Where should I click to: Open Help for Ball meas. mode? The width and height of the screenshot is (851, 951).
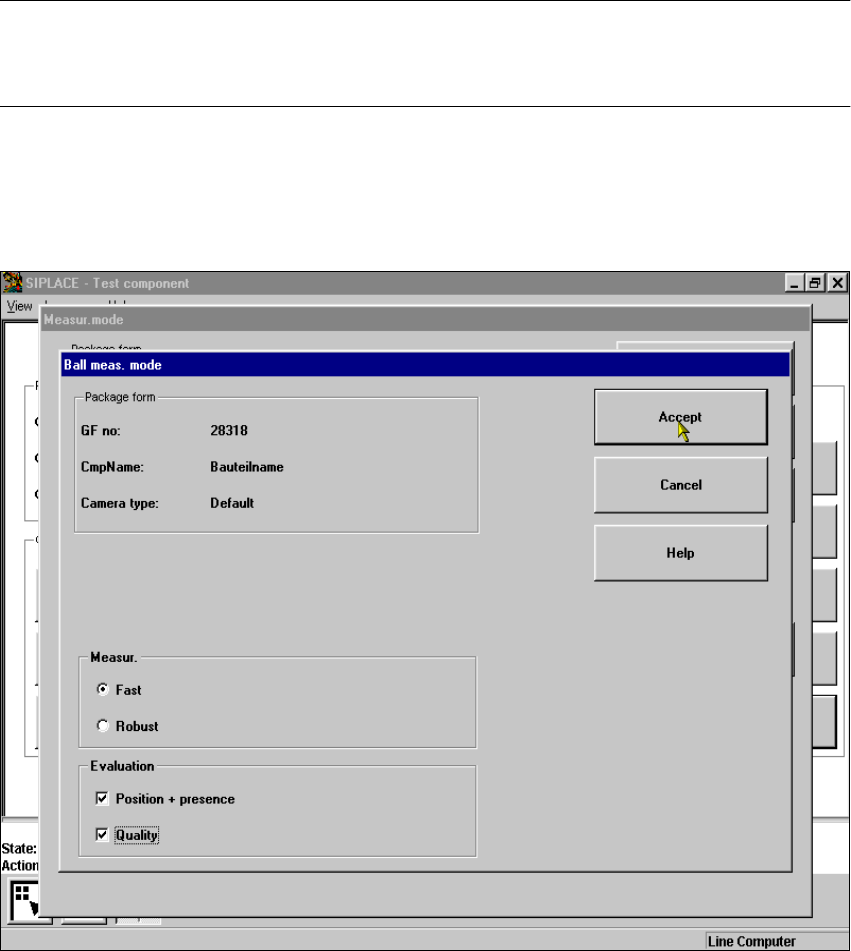pyautogui.click(x=681, y=553)
